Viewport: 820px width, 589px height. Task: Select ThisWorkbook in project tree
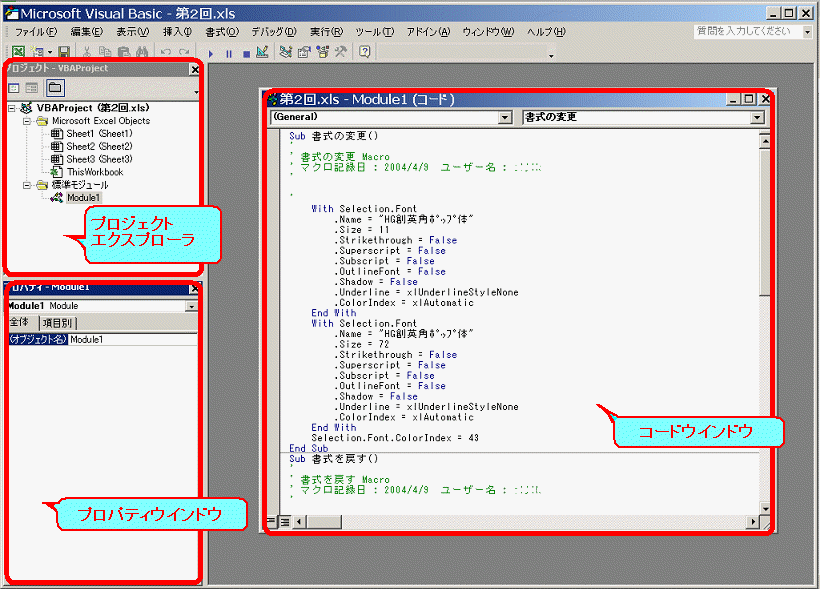95,172
